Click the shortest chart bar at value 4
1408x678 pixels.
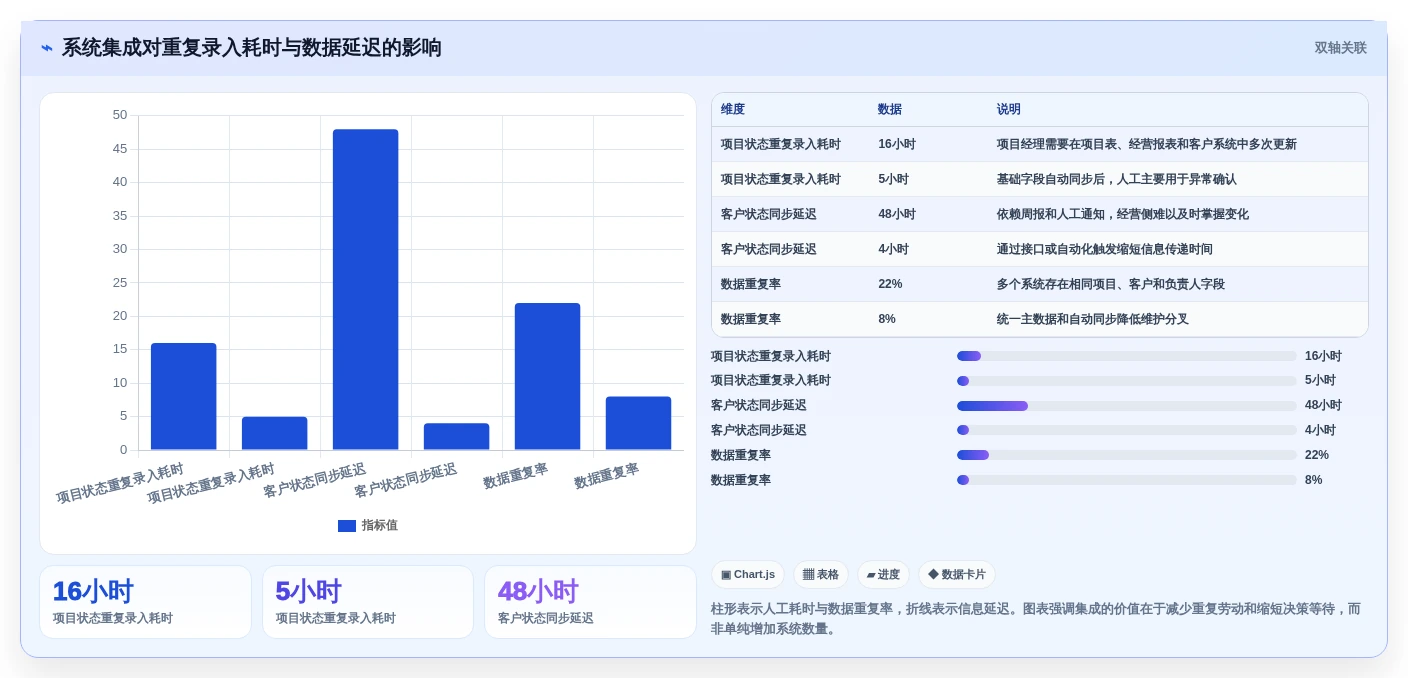point(457,436)
